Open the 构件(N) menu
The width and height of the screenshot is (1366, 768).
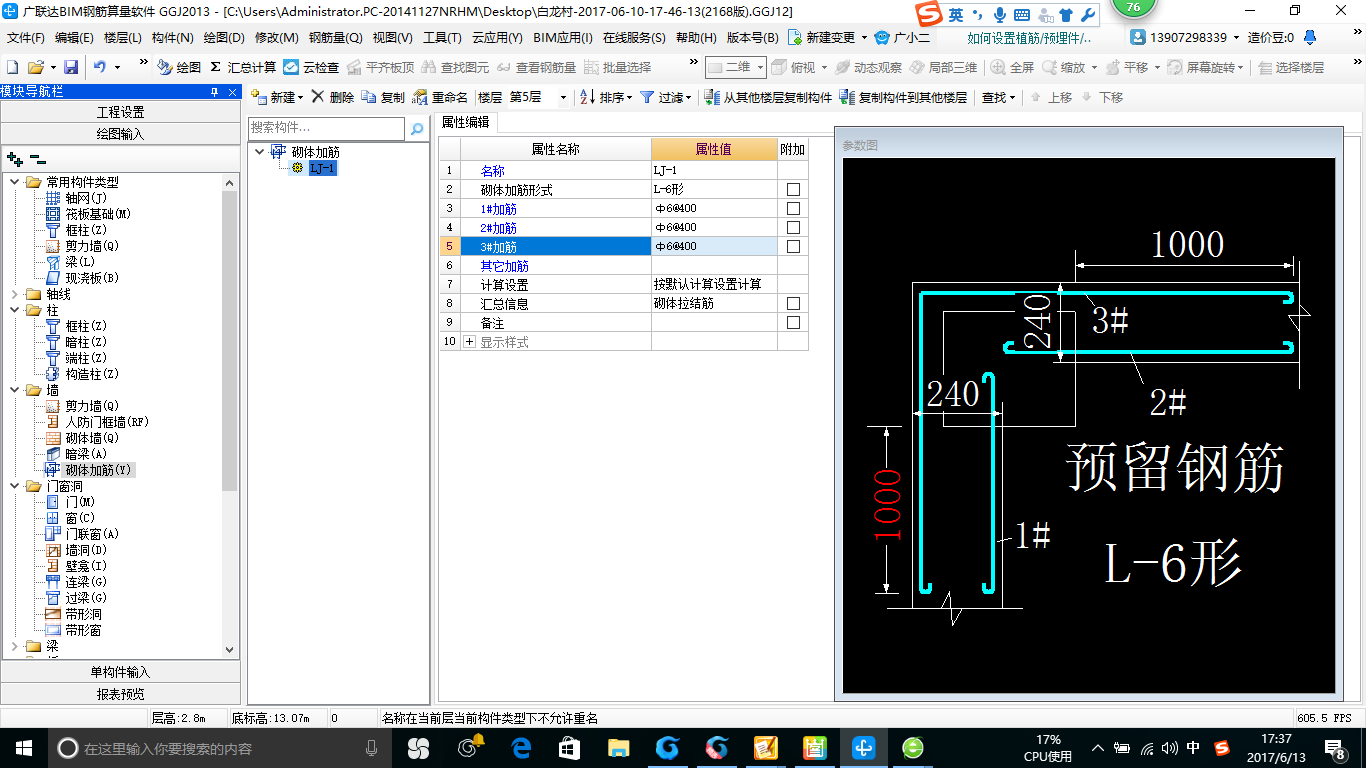click(172, 37)
